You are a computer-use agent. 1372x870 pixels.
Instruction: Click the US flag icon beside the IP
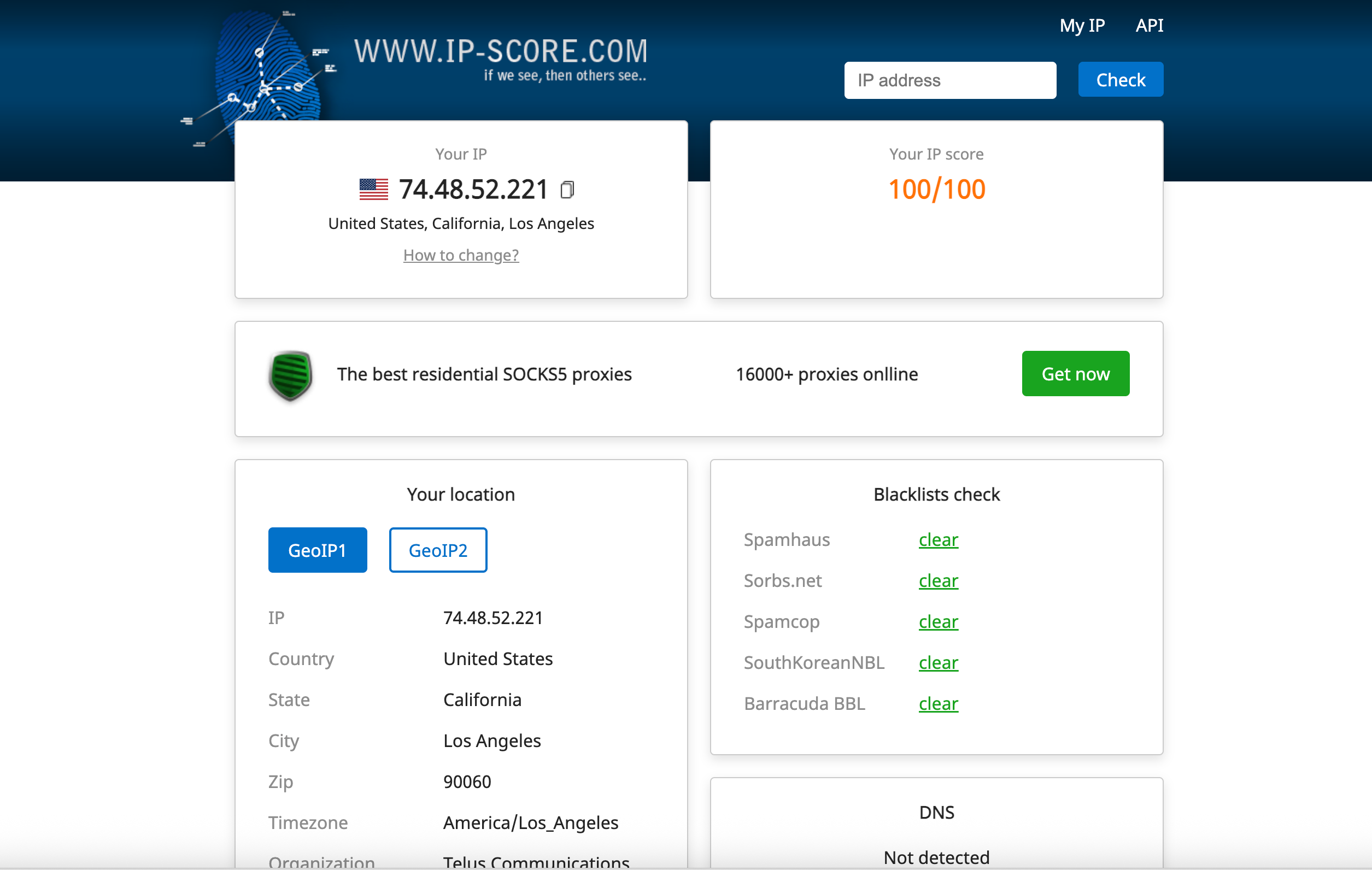pyautogui.click(x=374, y=189)
